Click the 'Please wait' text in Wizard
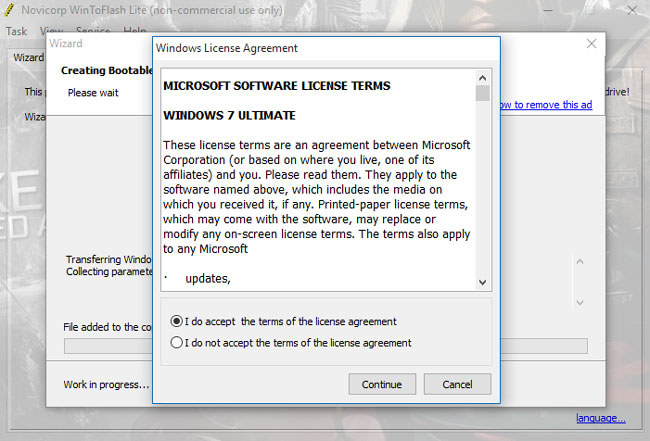 (93, 93)
